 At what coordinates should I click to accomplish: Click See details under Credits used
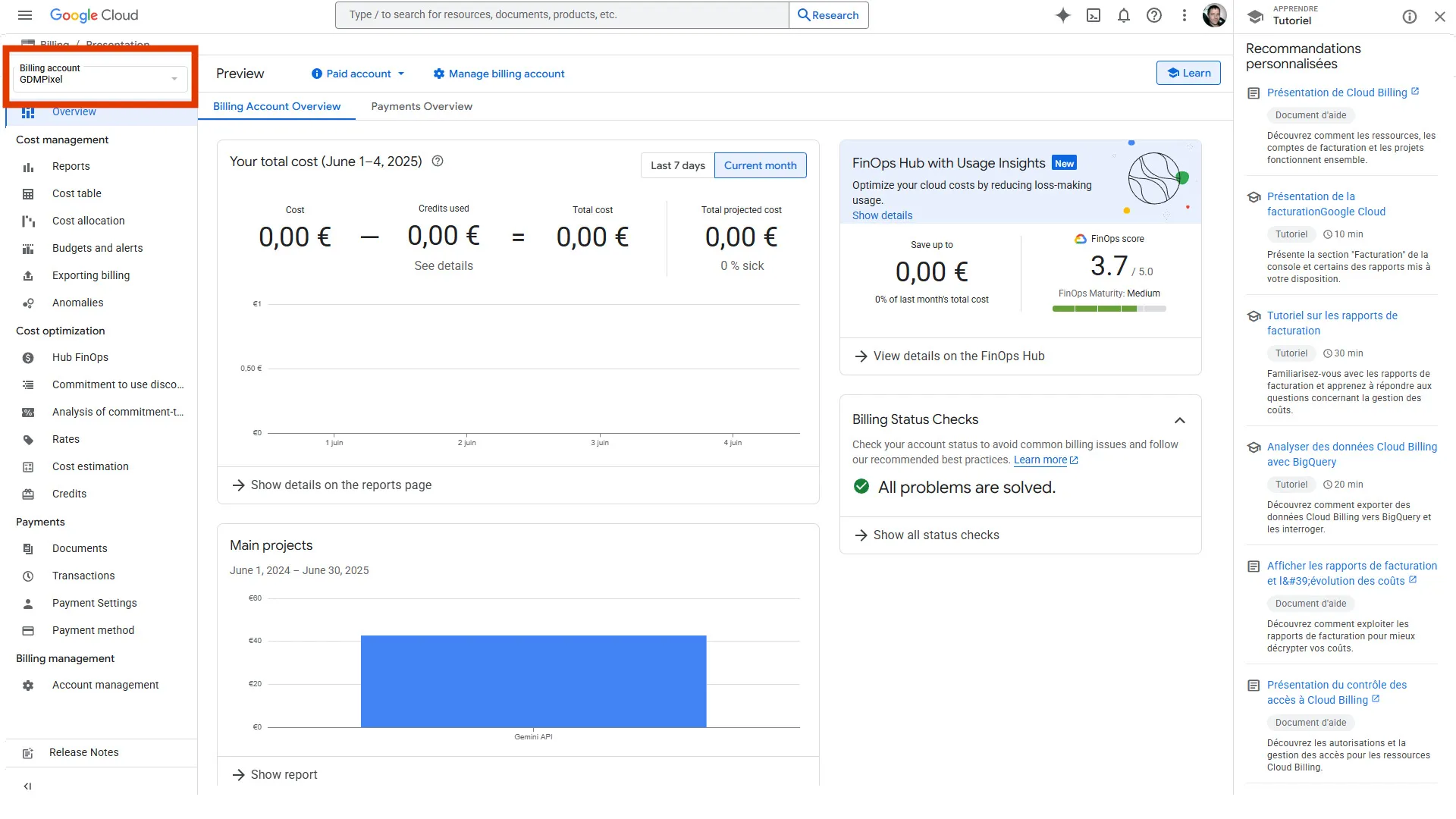click(x=444, y=266)
